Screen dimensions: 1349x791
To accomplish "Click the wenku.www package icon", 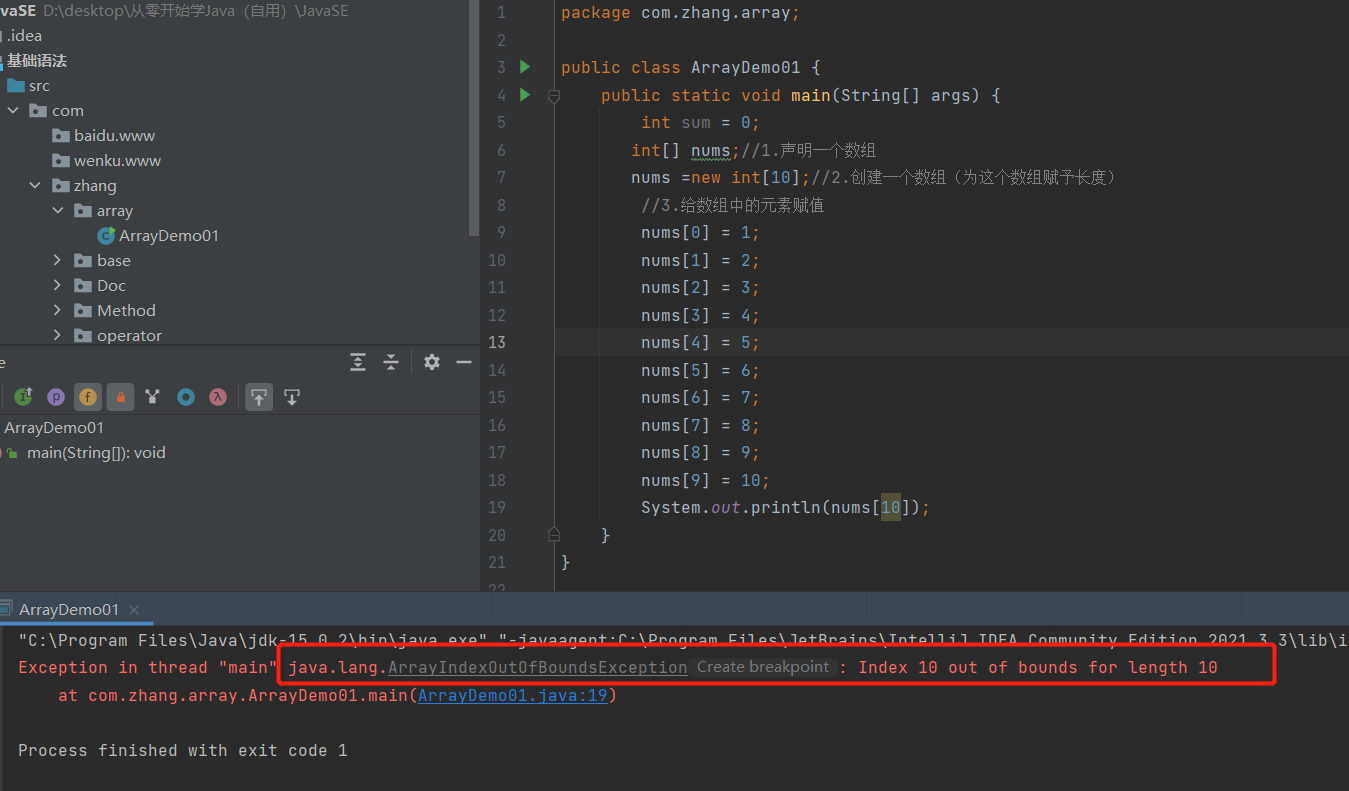I will coord(61,161).
